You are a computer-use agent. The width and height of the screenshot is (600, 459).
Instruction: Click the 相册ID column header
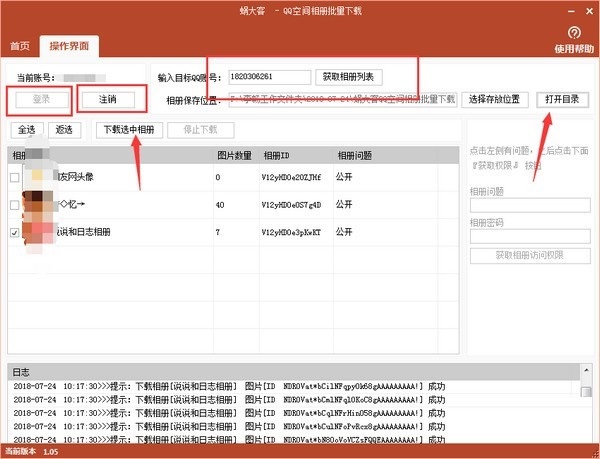277,156
